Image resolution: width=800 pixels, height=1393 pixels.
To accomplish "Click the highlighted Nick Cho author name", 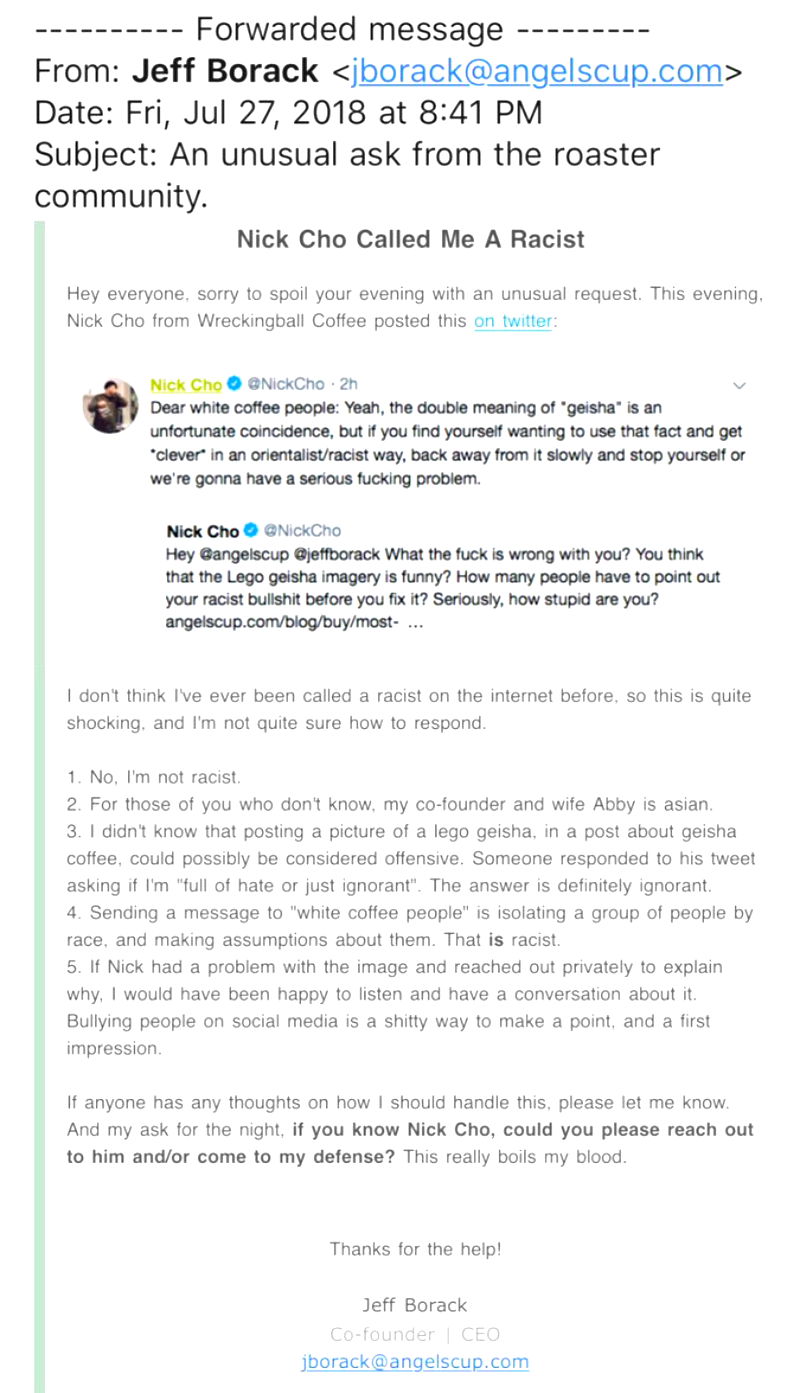I will [x=186, y=384].
